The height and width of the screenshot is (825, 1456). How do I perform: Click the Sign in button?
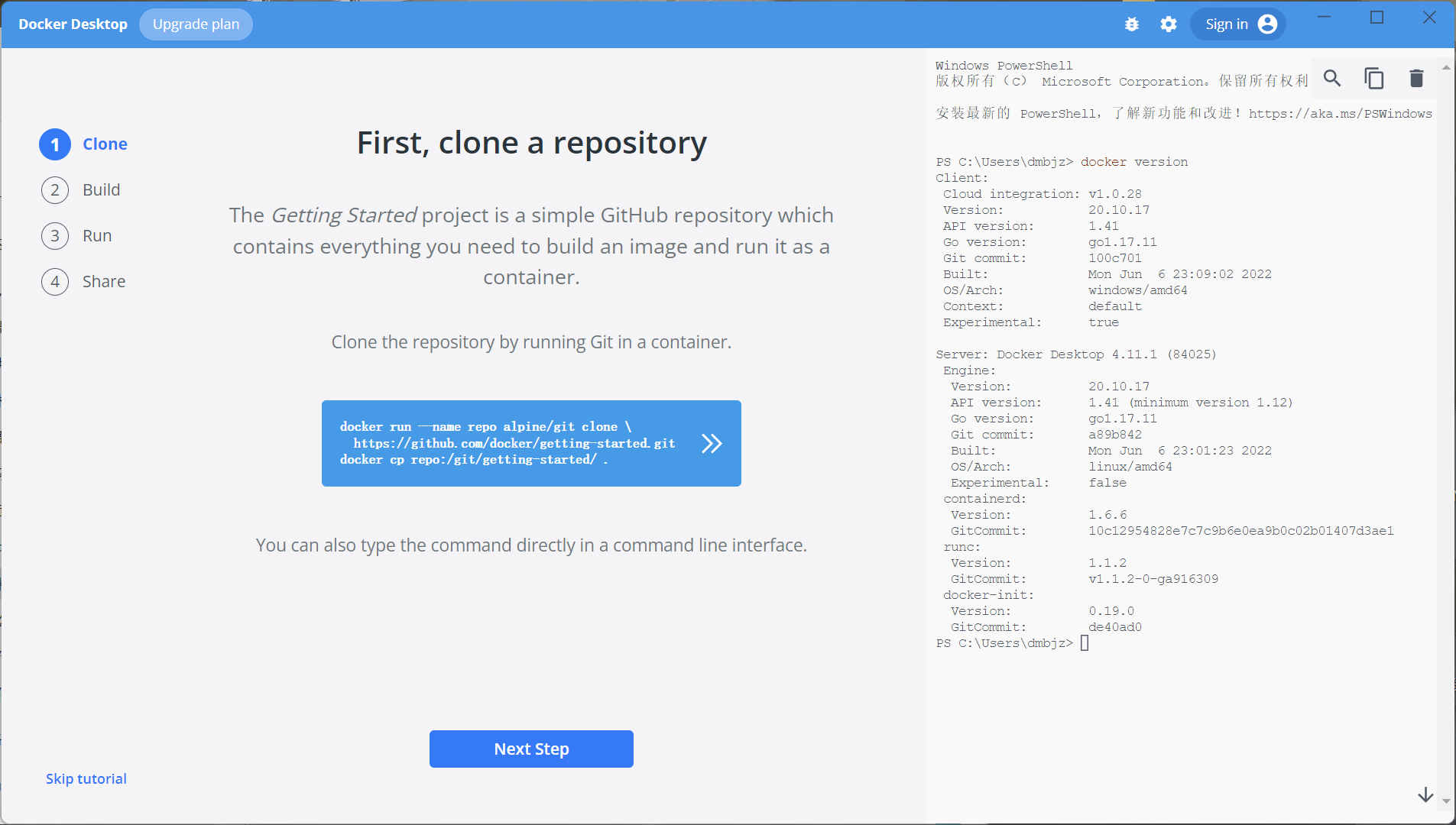pyautogui.click(x=1237, y=24)
